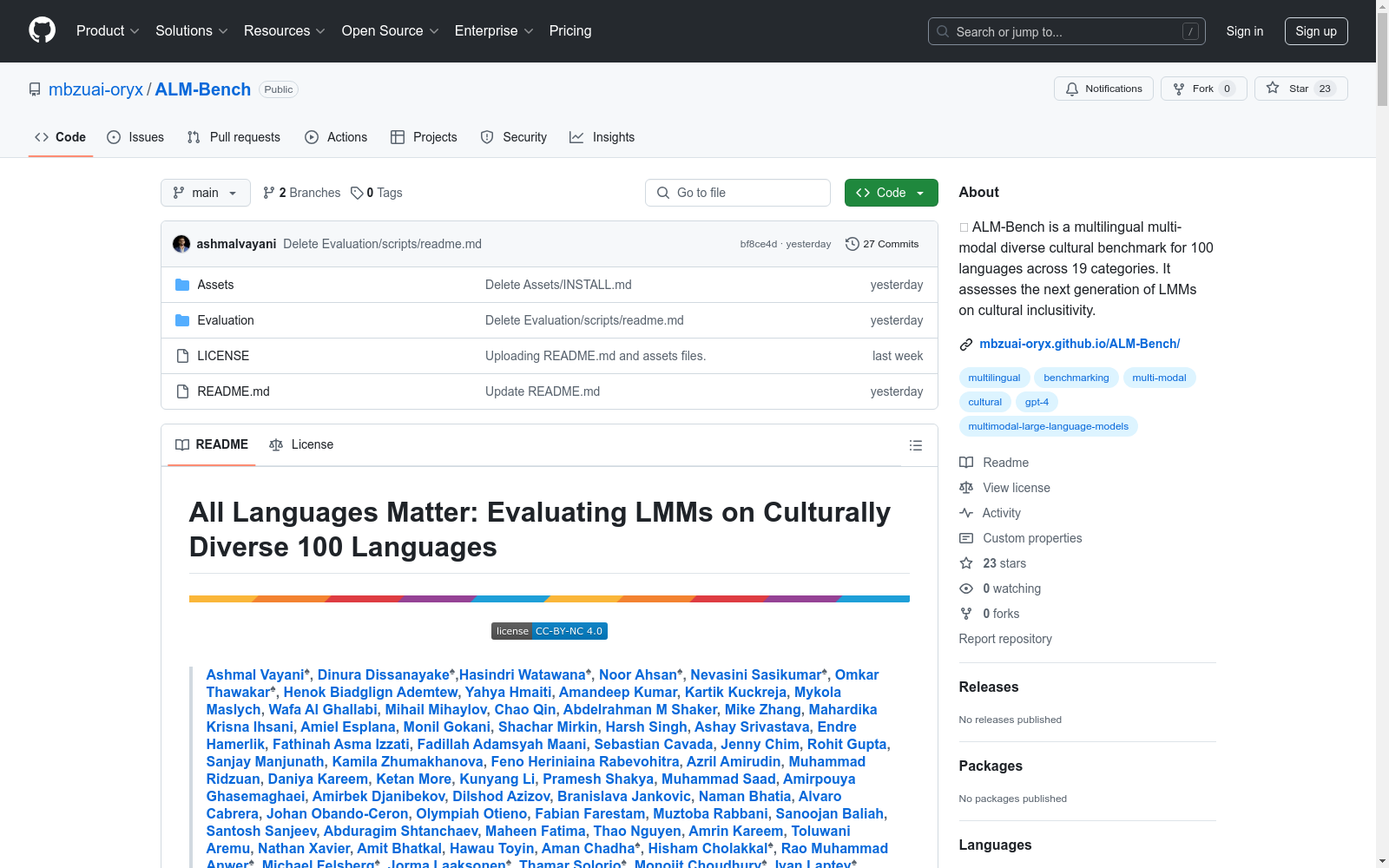Open the green Code dropdown button
Image resolution: width=1389 pixels, height=868 pixels.
(x=892, y=193)
